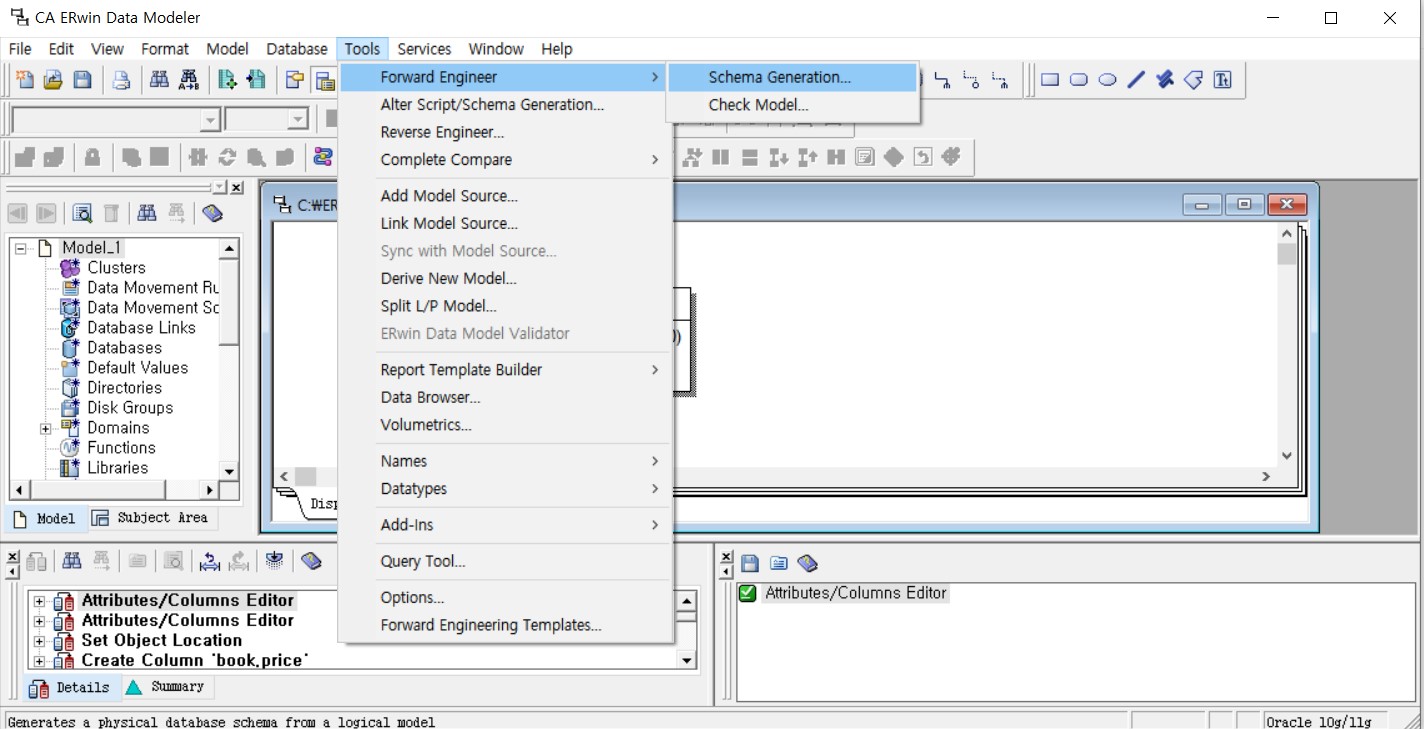
Task: Expand the Set Object Location log entry
Action: (x=39, y=641)
